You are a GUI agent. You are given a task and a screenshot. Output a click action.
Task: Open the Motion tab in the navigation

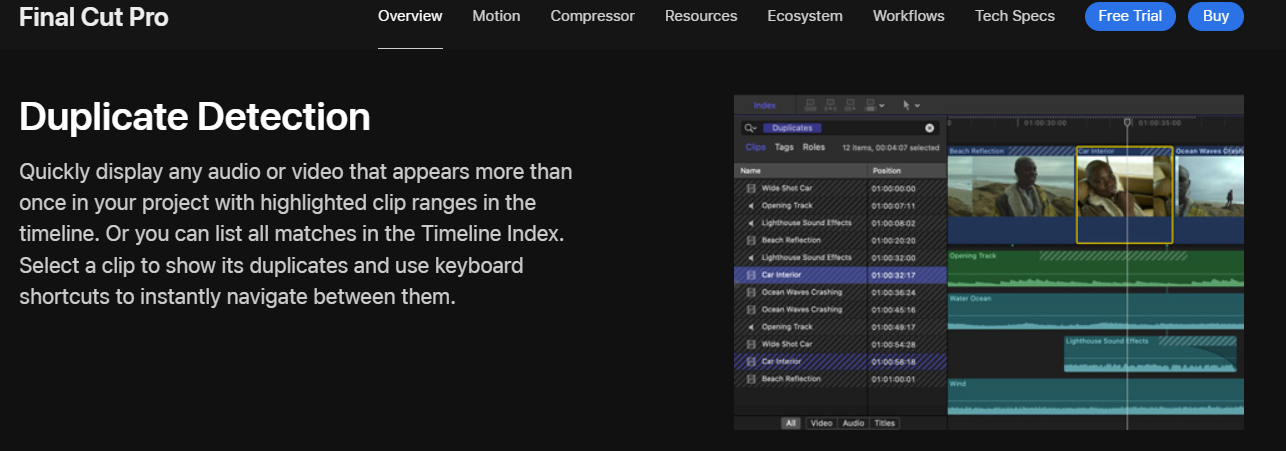click(x=496, y=16)
